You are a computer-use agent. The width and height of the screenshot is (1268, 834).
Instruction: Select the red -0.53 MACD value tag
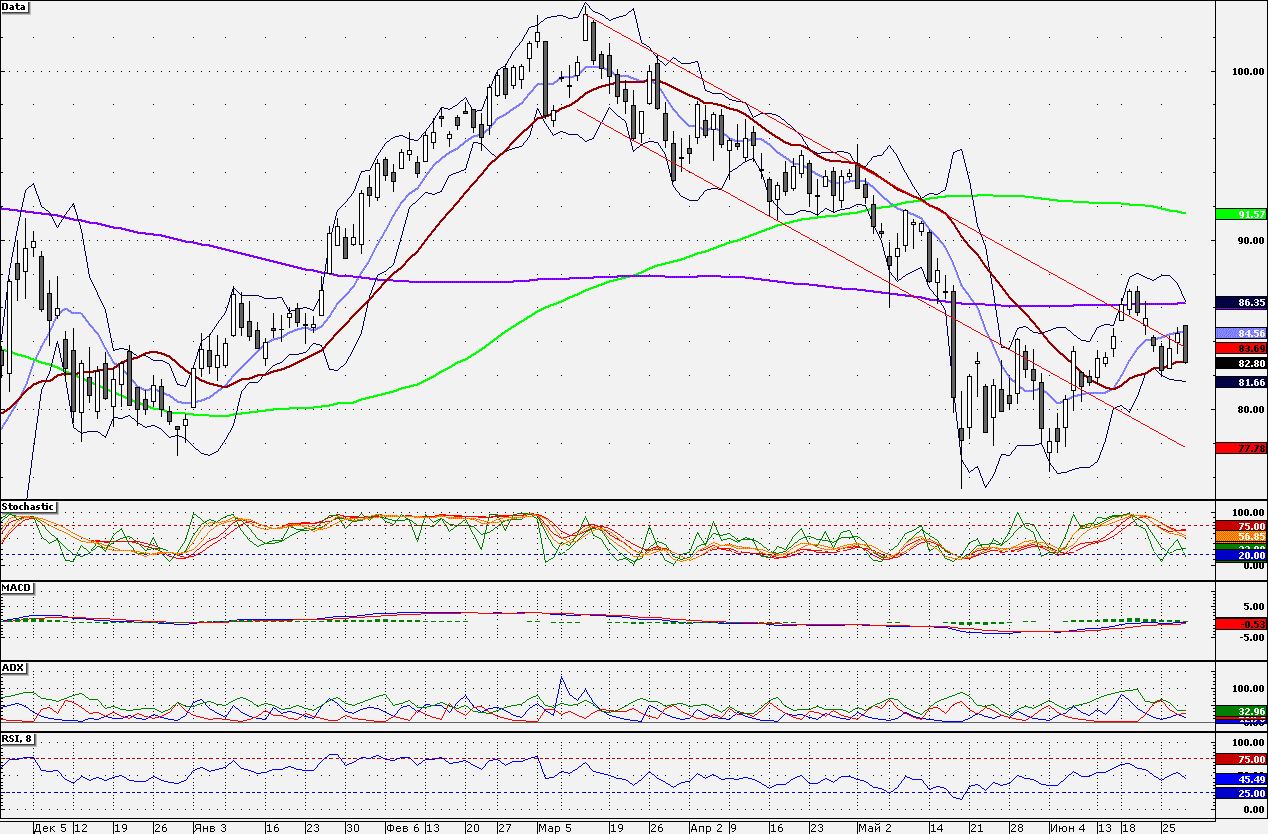(1240, 624)
